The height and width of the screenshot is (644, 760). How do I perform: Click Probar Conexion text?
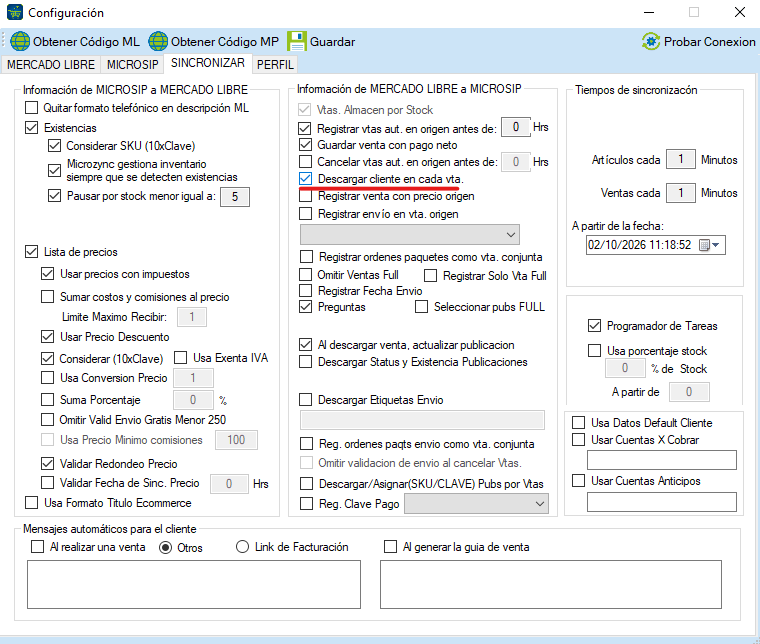(710, 42)
